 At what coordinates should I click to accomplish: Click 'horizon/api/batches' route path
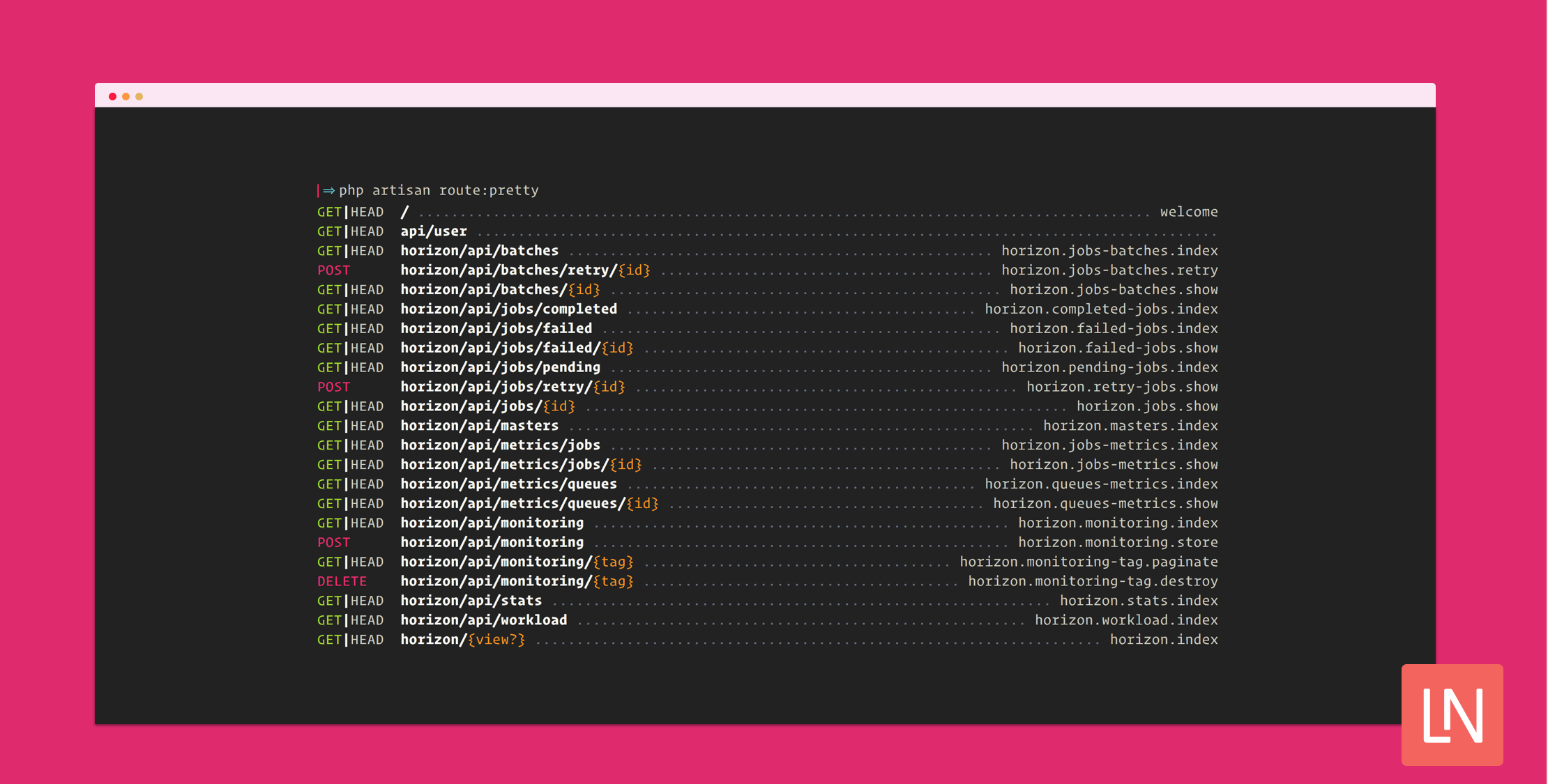(x=480, y=250)
